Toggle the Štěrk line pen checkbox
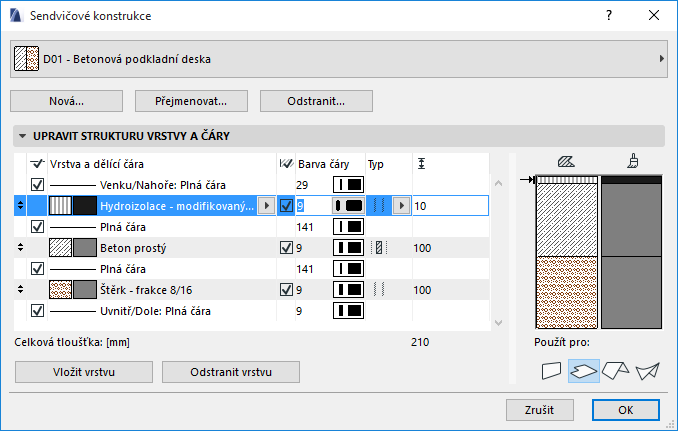This screenshot has width=678, height=431. [286, 290]
